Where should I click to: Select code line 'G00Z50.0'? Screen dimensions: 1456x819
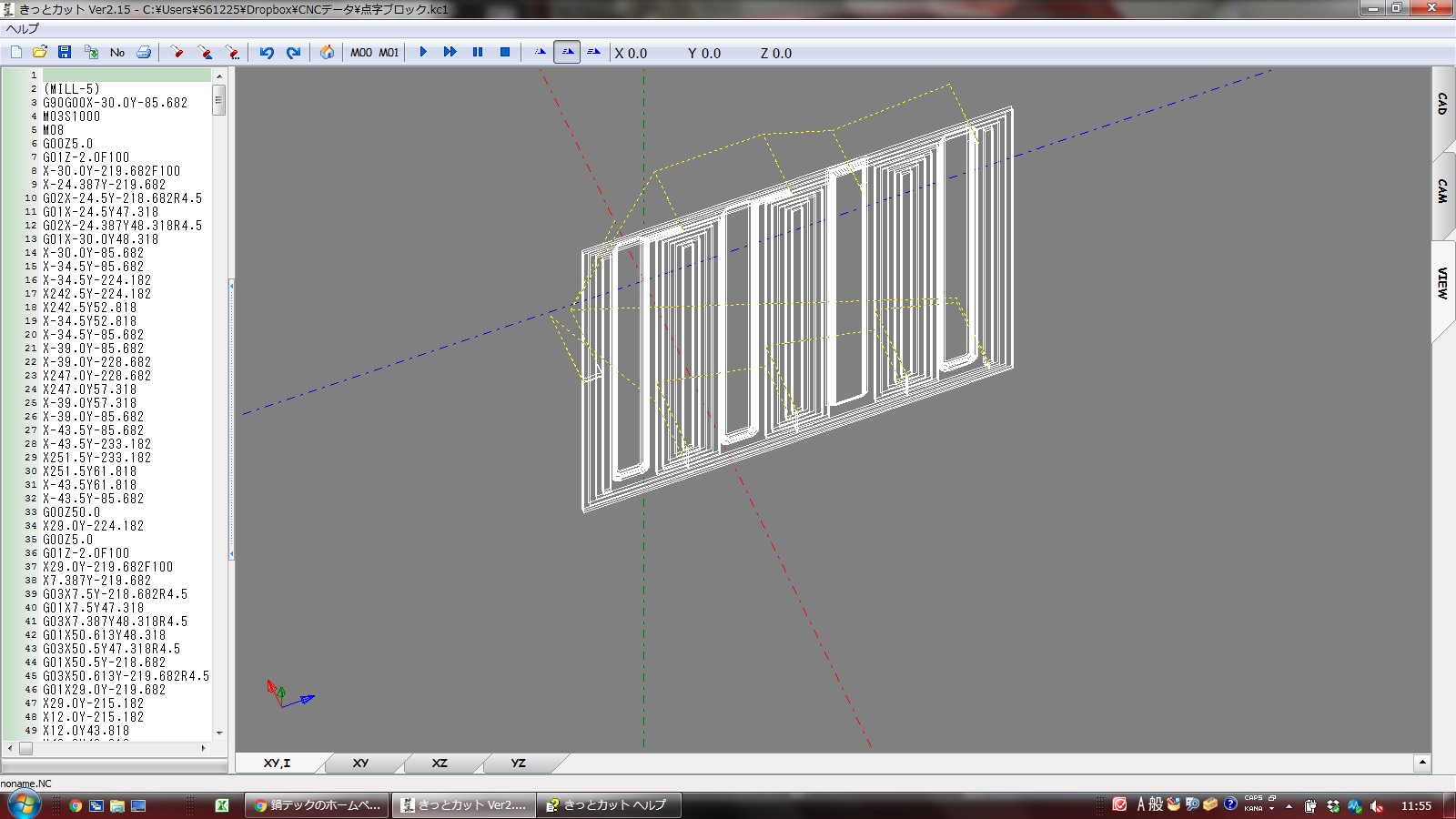click(x=72, y=512)
